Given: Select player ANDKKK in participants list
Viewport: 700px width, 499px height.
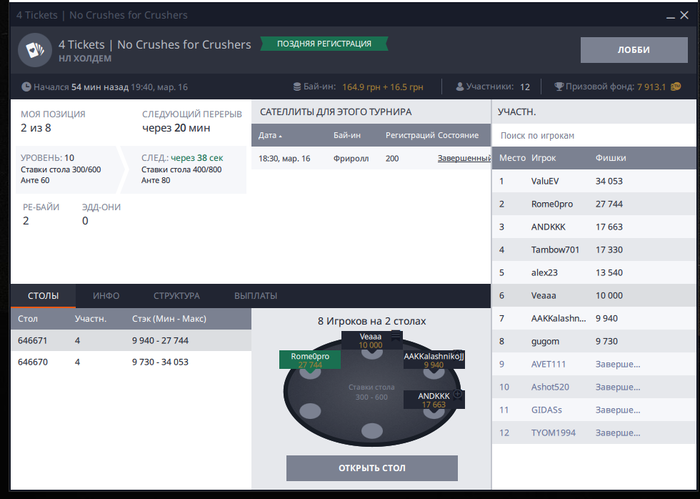Looking at the screenshot, I should [x=594, y=227].
